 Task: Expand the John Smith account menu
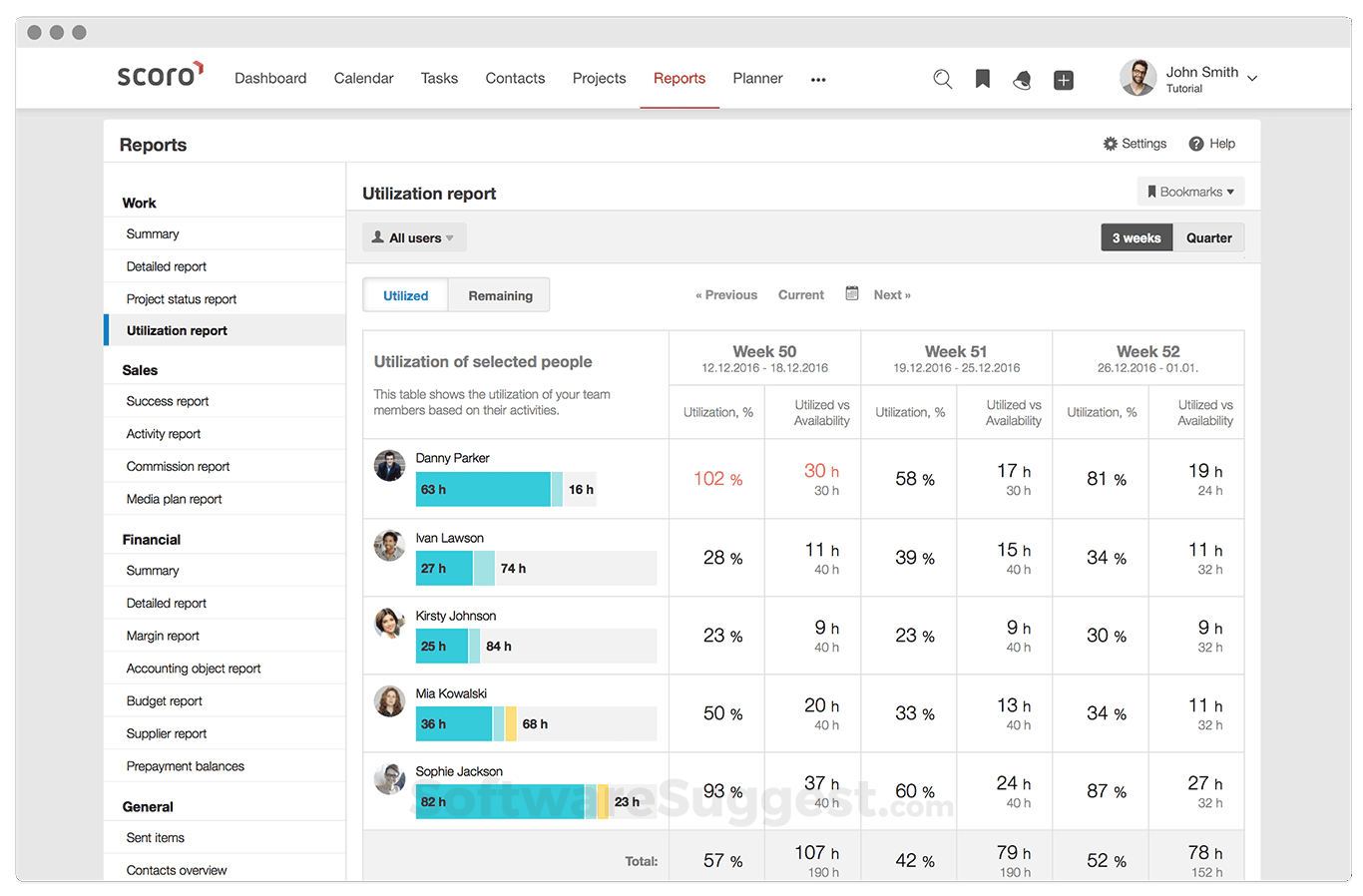(x=1202, y=78)
